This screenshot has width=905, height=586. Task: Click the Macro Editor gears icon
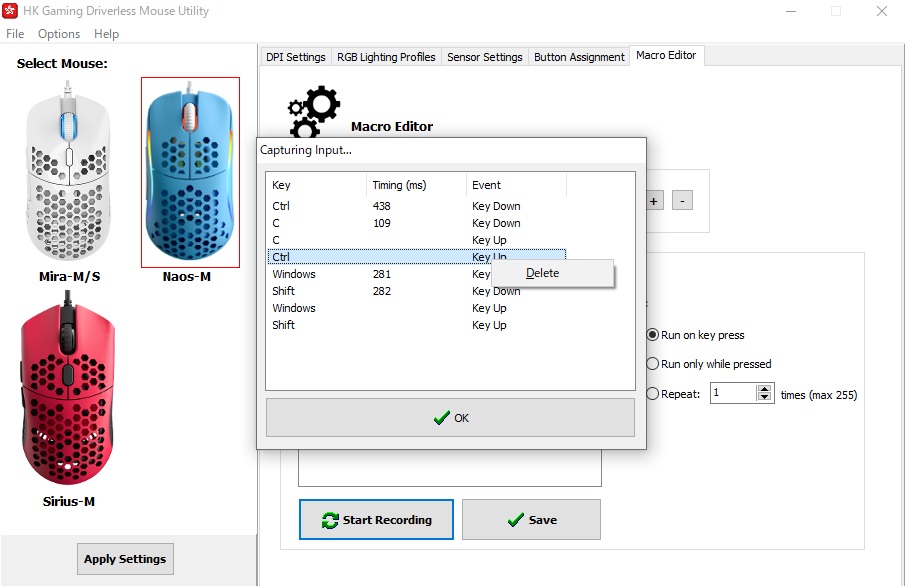(x=313, y=111)
